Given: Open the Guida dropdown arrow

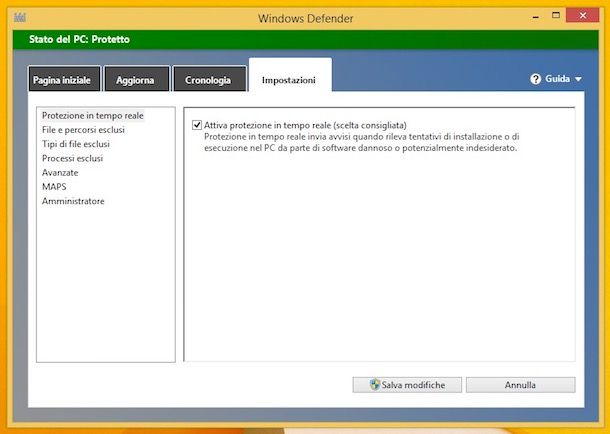Looking at the screenshot, I should click(578, 79).
